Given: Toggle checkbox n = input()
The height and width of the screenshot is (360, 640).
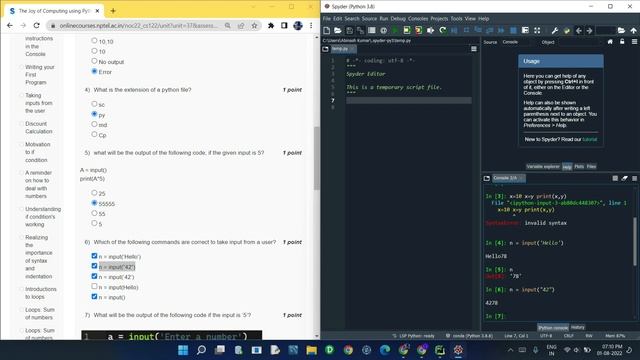Looking at the screenshot, I should pos(94,297).
